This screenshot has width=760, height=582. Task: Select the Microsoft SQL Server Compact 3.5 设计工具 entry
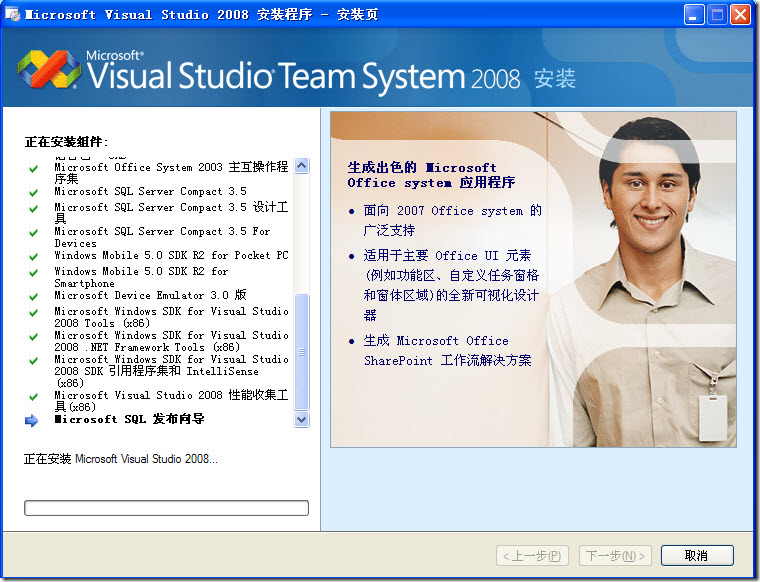172,213
